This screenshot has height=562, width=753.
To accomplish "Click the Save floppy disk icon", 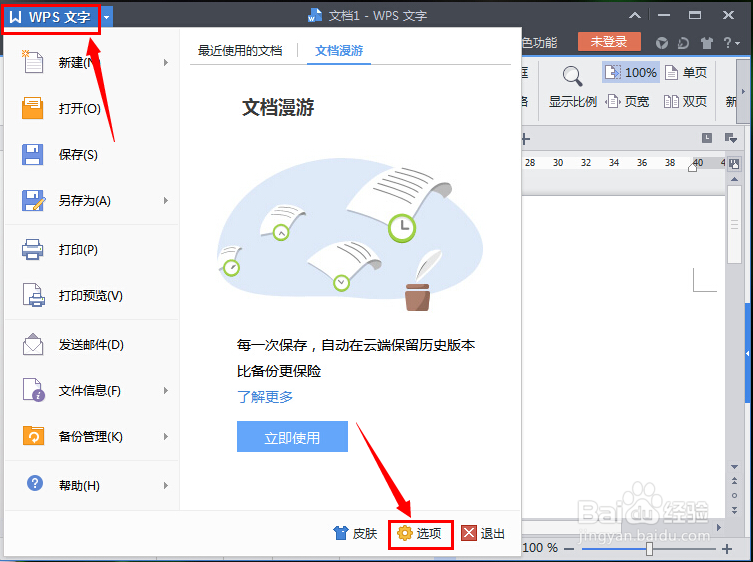I will 33,155.
